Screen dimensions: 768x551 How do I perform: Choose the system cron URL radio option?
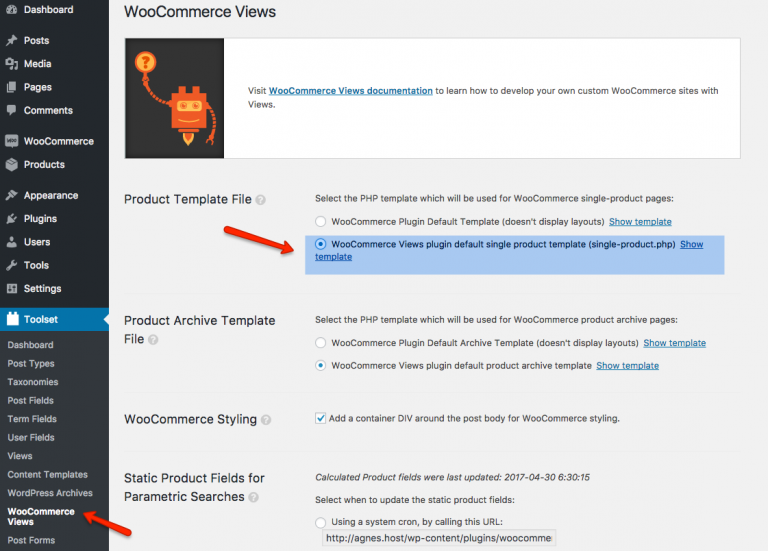click(320, 522)
